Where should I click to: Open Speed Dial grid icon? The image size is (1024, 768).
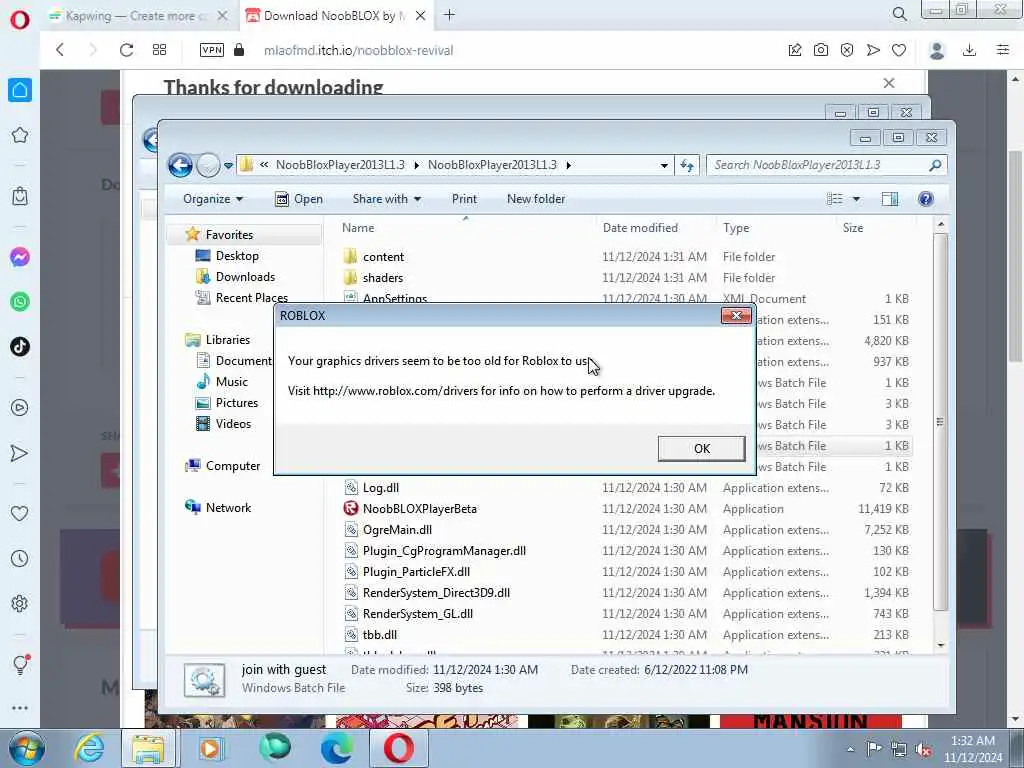point(159,50)
